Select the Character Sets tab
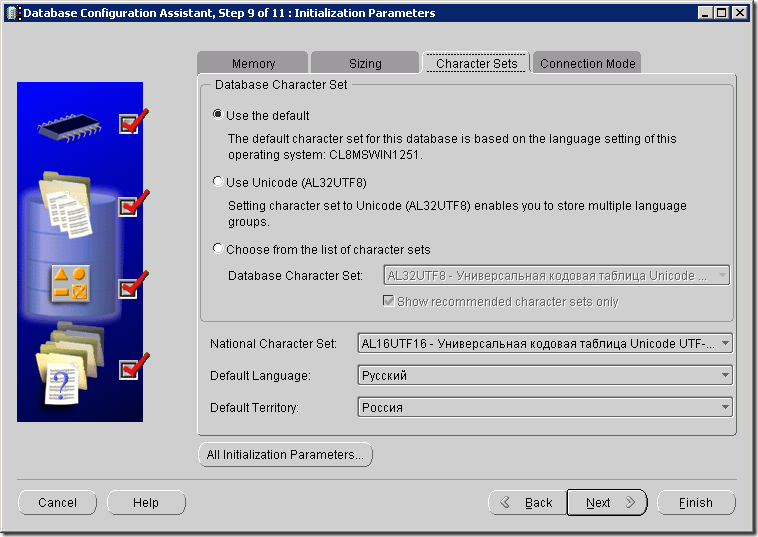The image size is (758, 537). 476,63
